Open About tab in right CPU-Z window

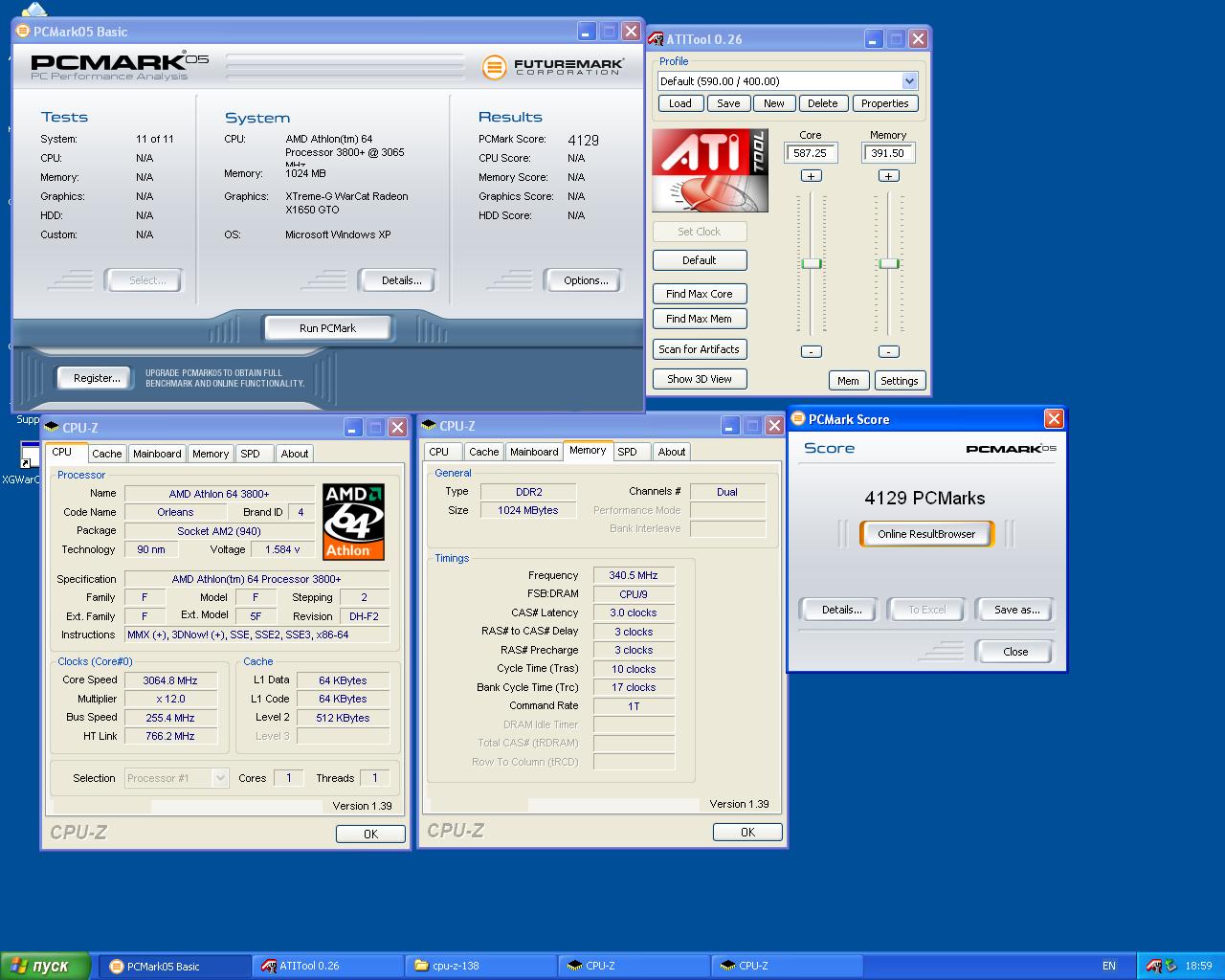coord(672,452)
